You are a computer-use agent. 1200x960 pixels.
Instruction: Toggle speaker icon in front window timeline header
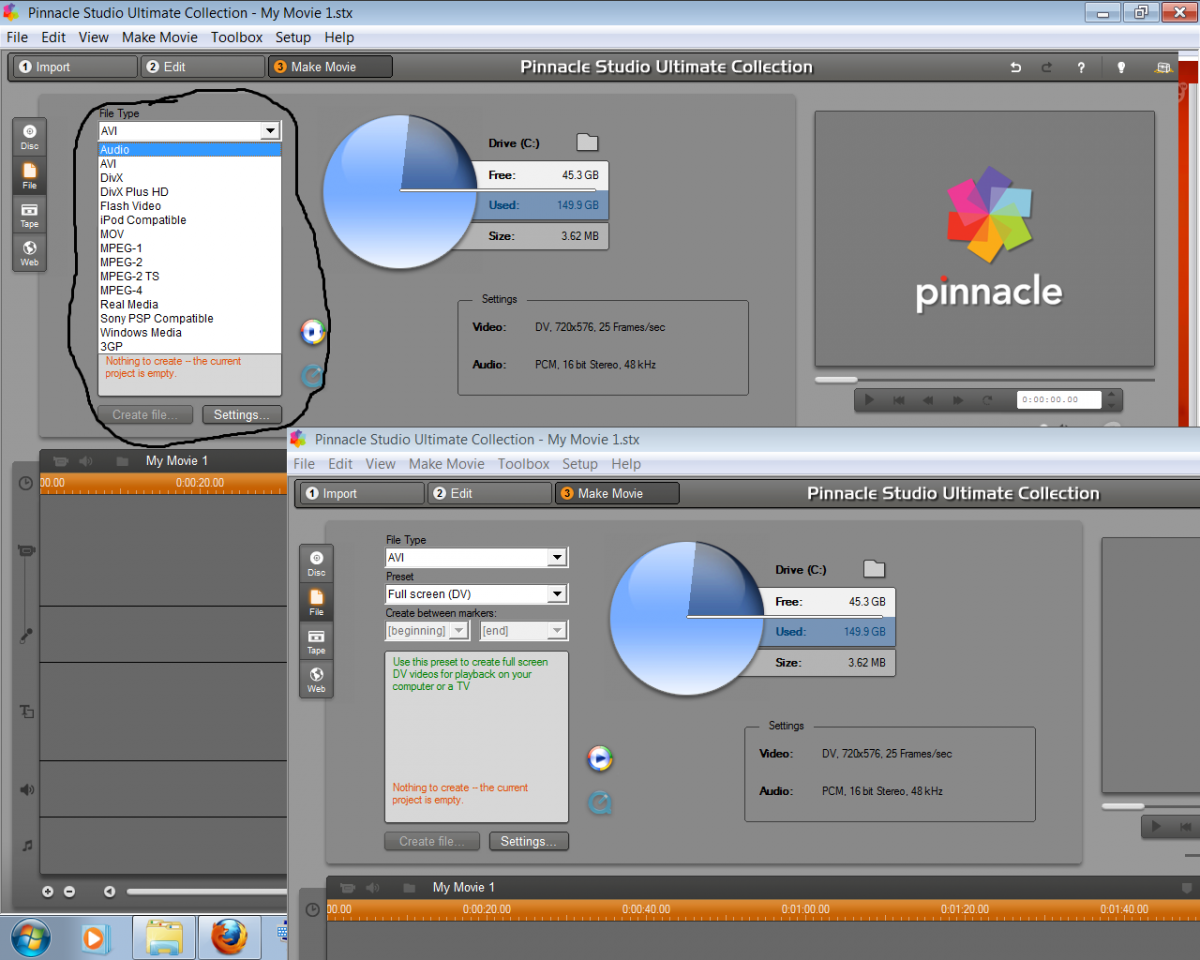(373, 887)
